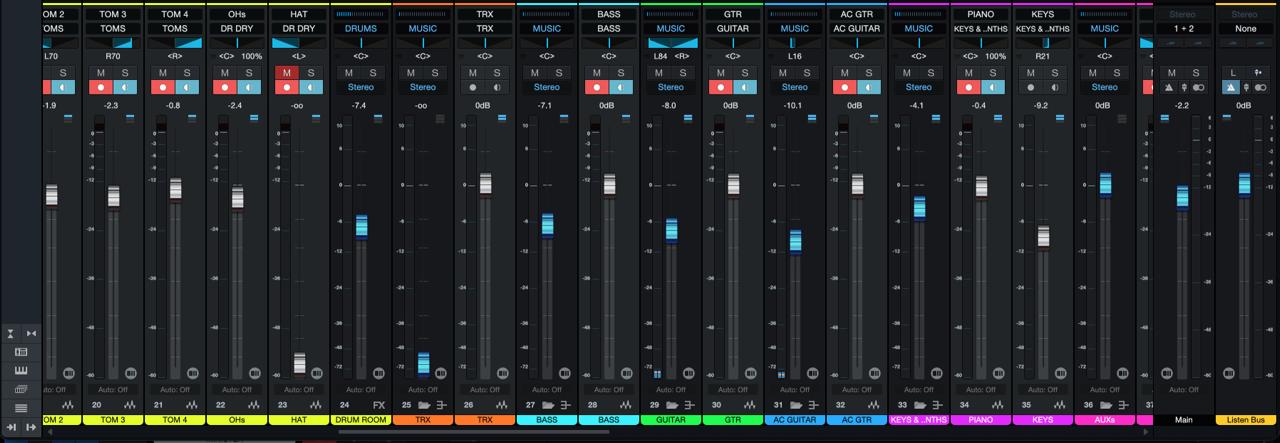Click waveform type icon on HAT channel

click(316, 405)
